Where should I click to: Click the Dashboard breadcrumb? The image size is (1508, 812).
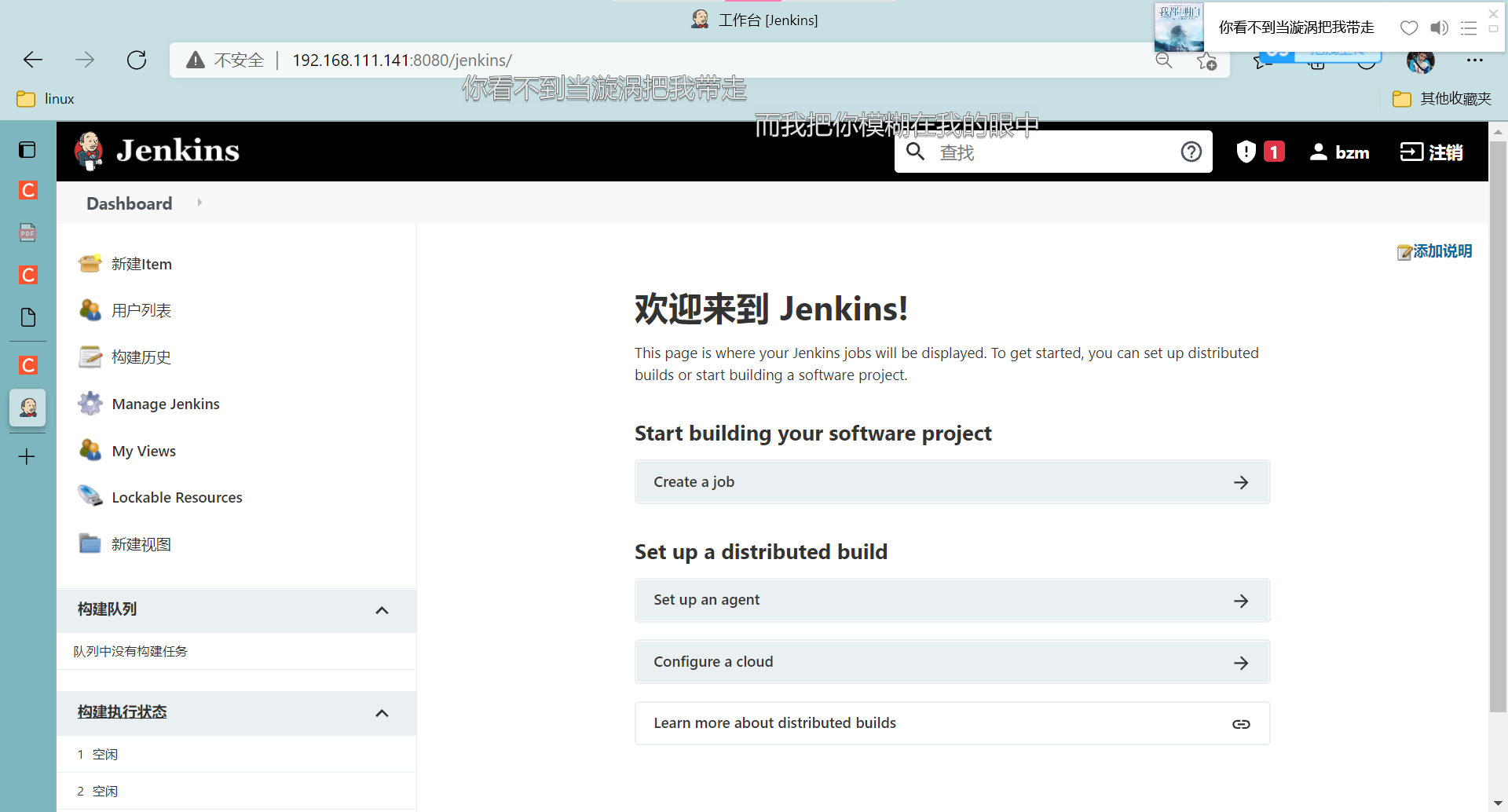pyautogui.click(x=130, y=203)
